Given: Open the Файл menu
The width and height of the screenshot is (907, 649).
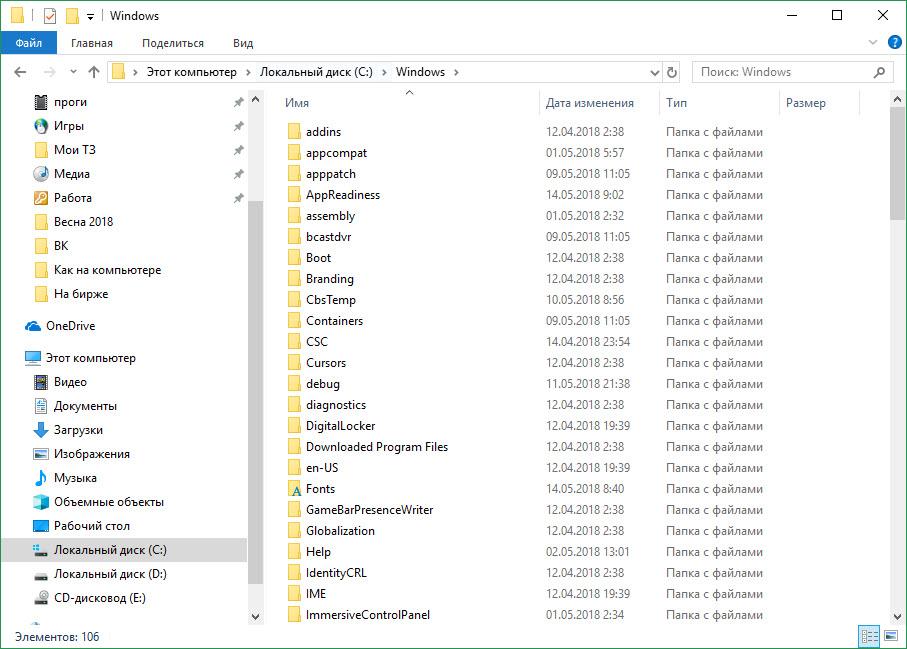Looking at the screenshot, I should coord(28,43).
